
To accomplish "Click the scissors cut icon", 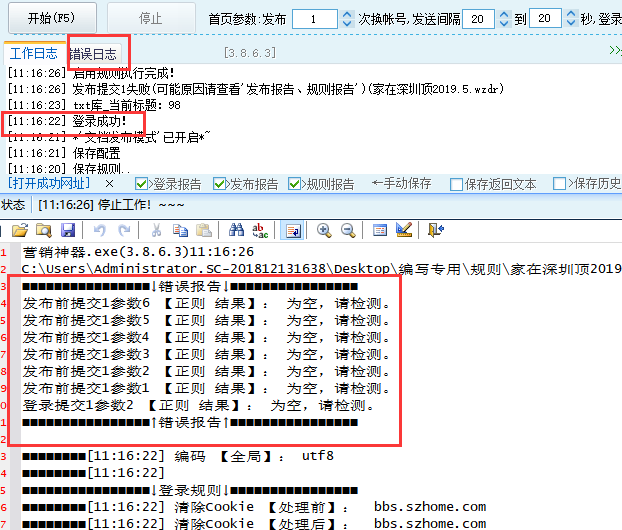I will [x=156, y=230].
